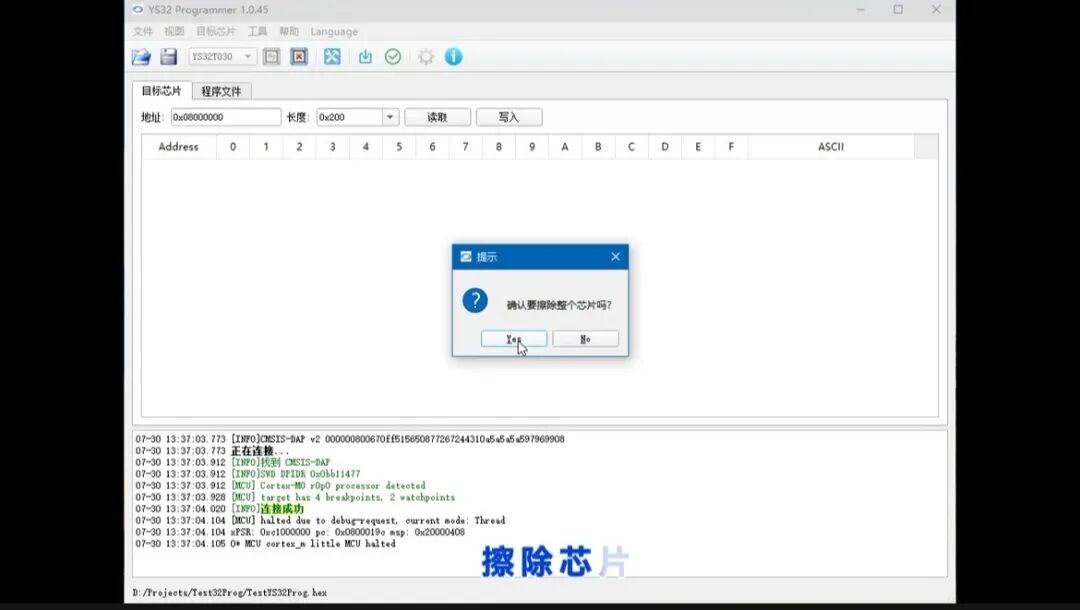Click the column header F
1080x610 pixels.
[x=731, y=147]
